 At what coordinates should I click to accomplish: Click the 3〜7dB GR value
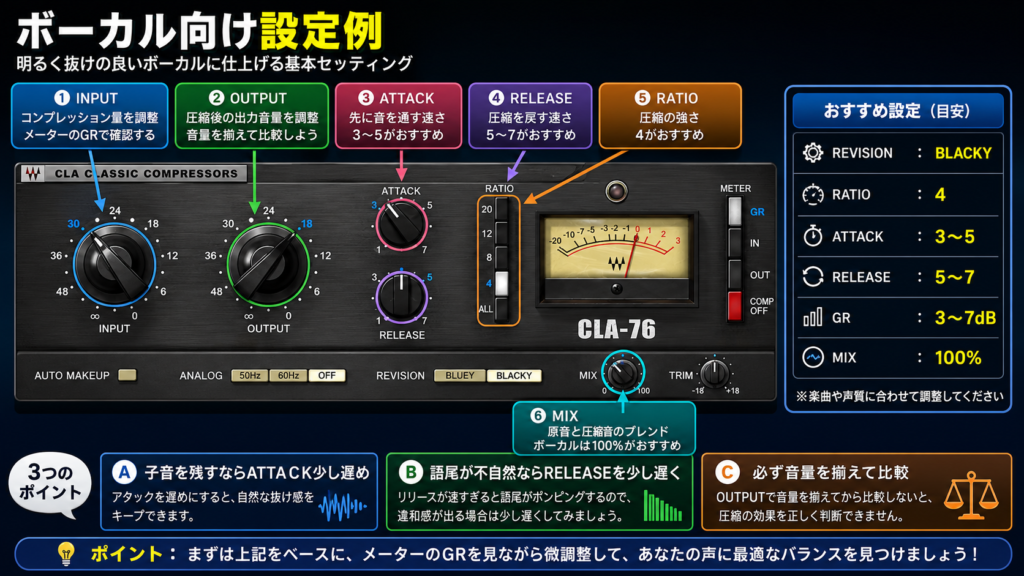965,318
